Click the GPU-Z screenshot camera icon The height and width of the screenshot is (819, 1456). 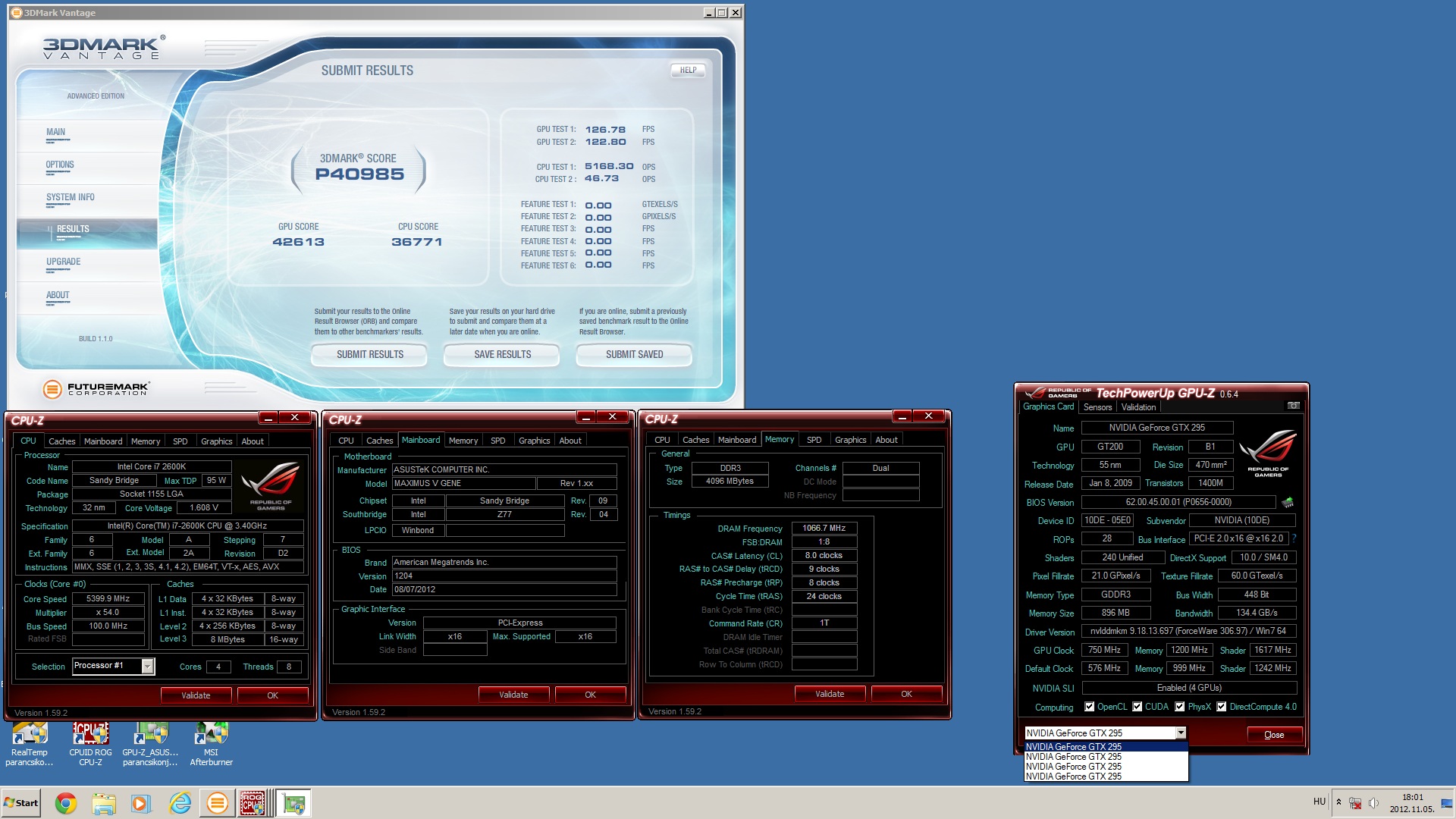click(x=1293, y=406)
